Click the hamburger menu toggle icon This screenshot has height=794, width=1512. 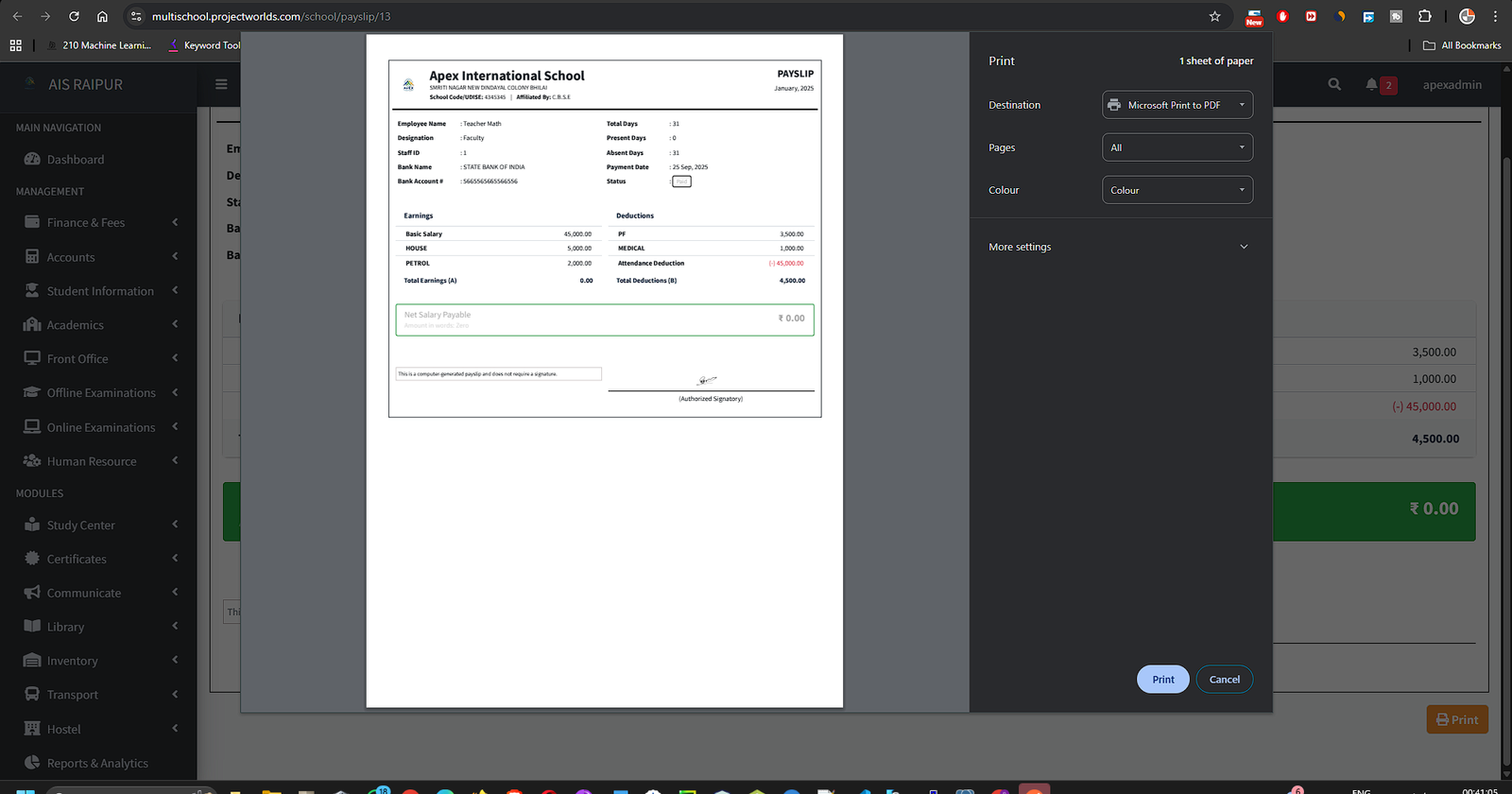pyautogui.click(x=221, y=84)
